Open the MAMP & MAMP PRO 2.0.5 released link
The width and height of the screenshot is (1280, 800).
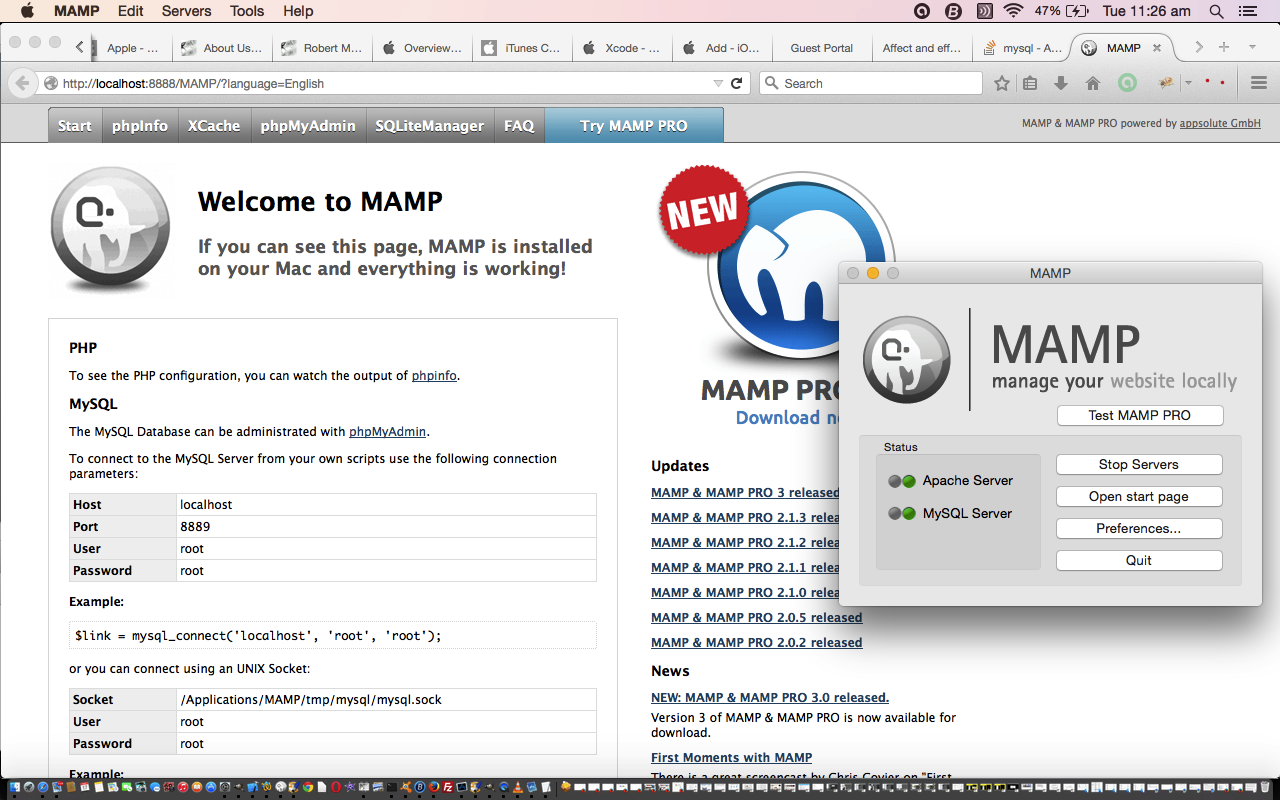pyautogui.click(x=756, y=618)
